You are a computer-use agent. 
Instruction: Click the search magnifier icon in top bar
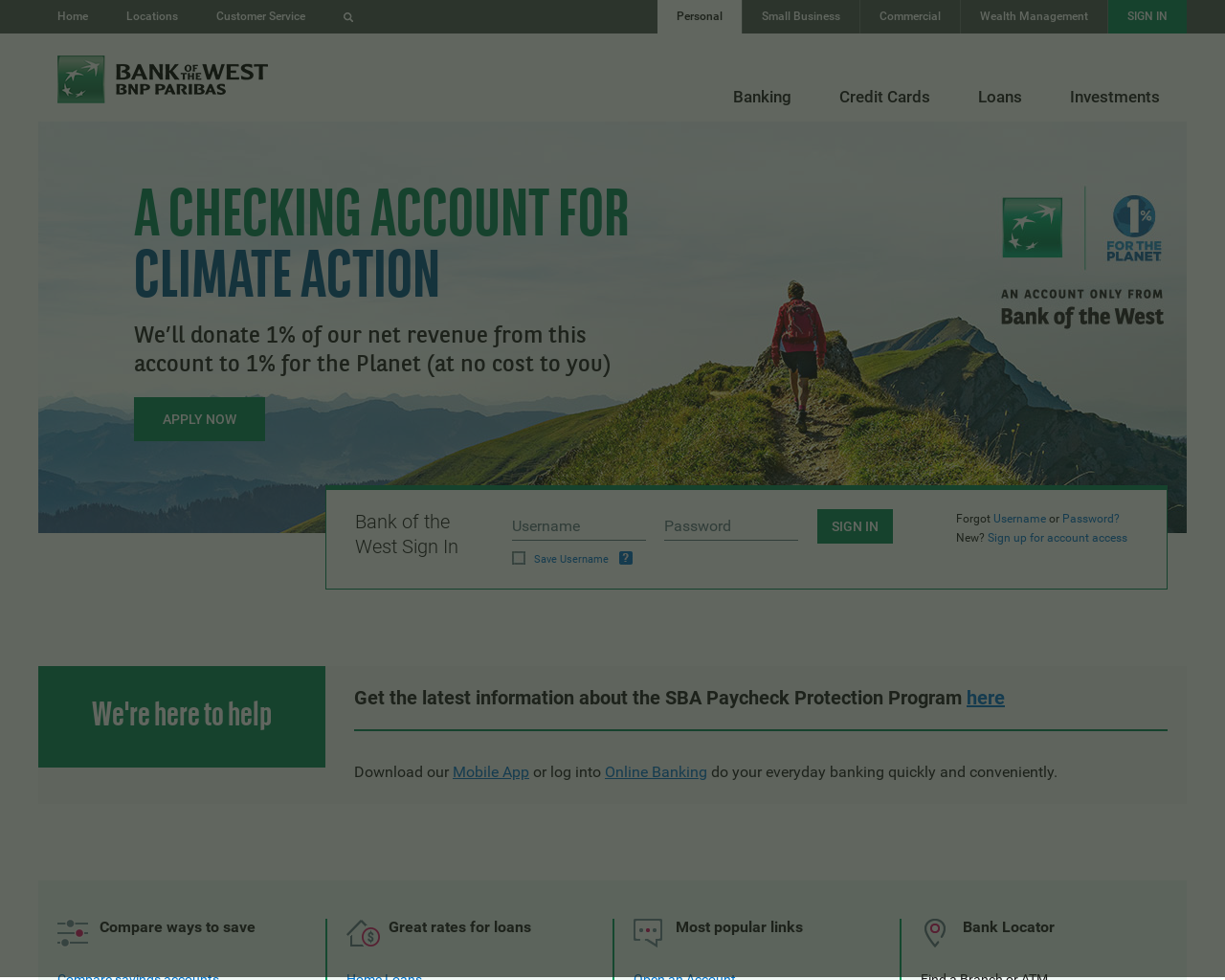point(348,17)
